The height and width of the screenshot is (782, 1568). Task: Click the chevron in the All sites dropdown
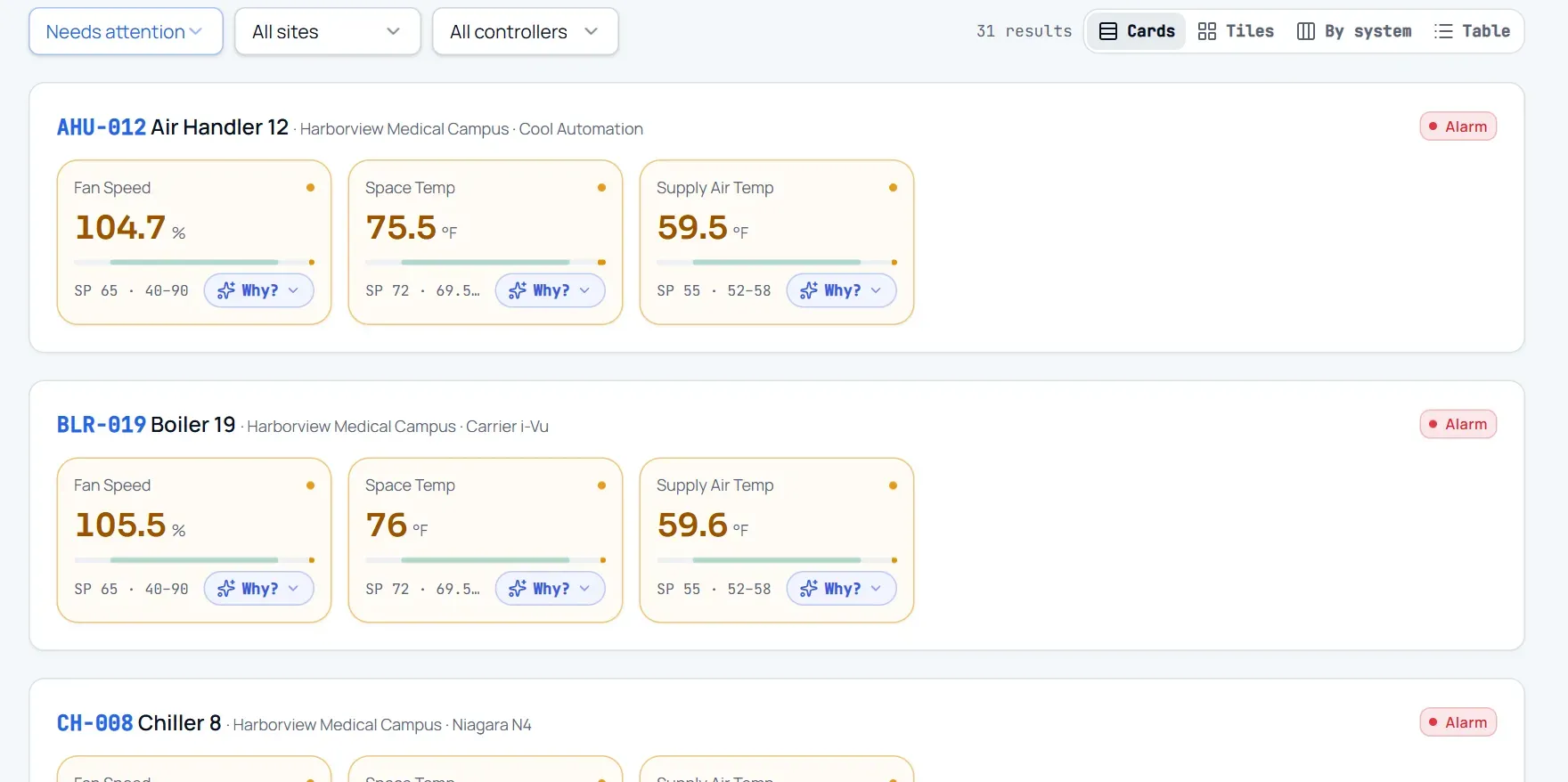coord(393,31)
